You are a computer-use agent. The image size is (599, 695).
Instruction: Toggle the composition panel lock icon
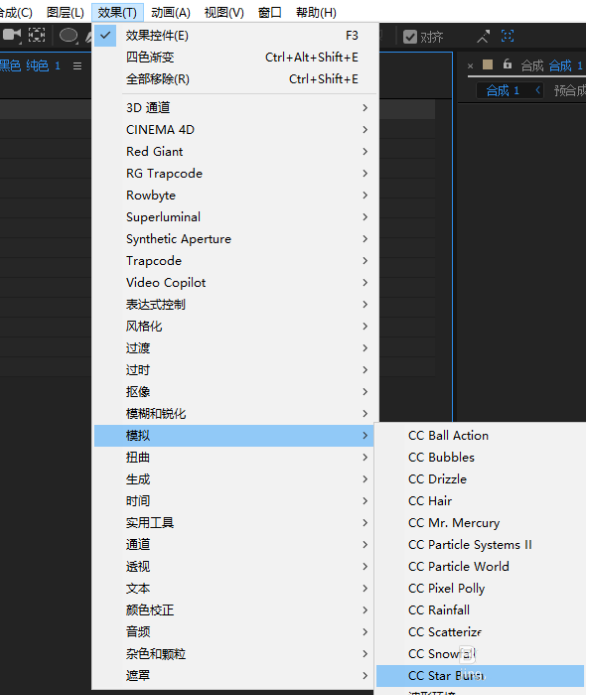[508, 64]
